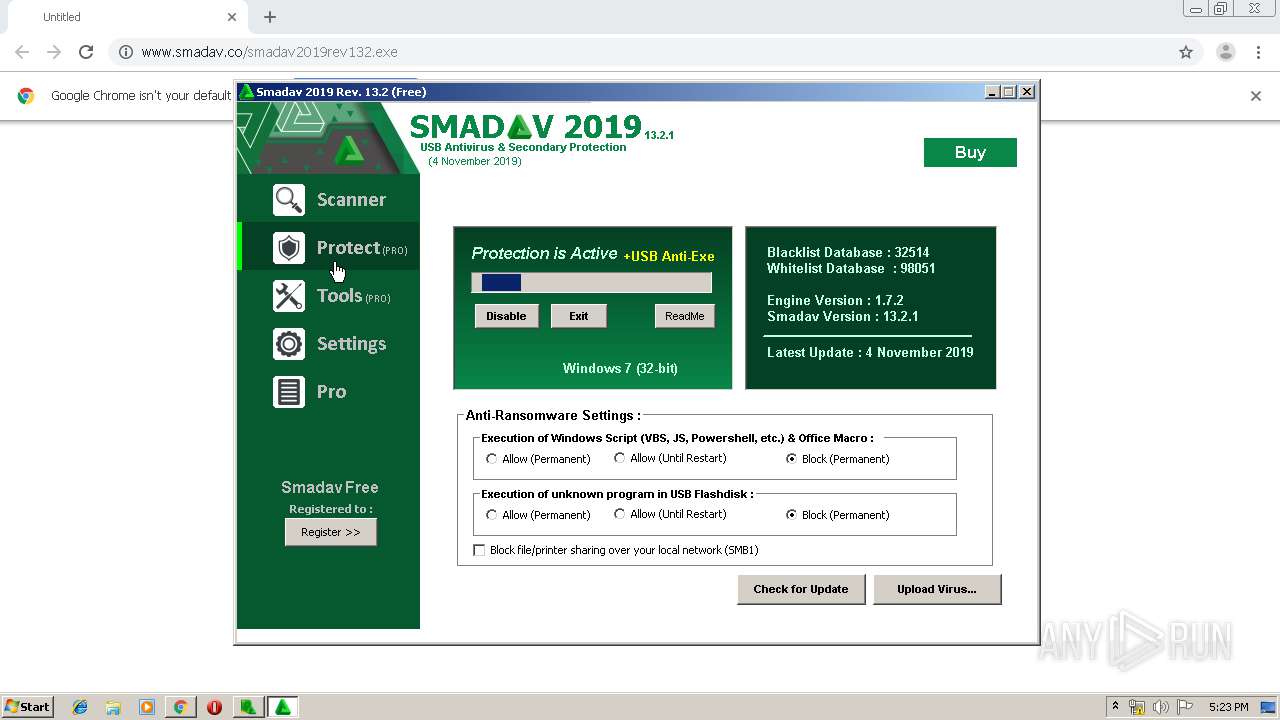This screenshot has height=720, width=1280.
Task: Open the Scanner magnifier icon in sidebar
Action: click(x=289, y=200)
